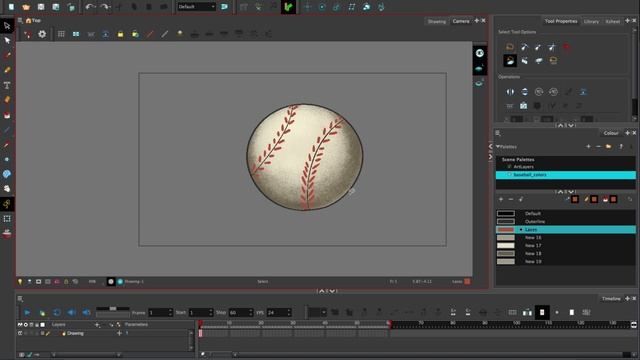Toggle the status bar light bulb icon

pos(20,282)
